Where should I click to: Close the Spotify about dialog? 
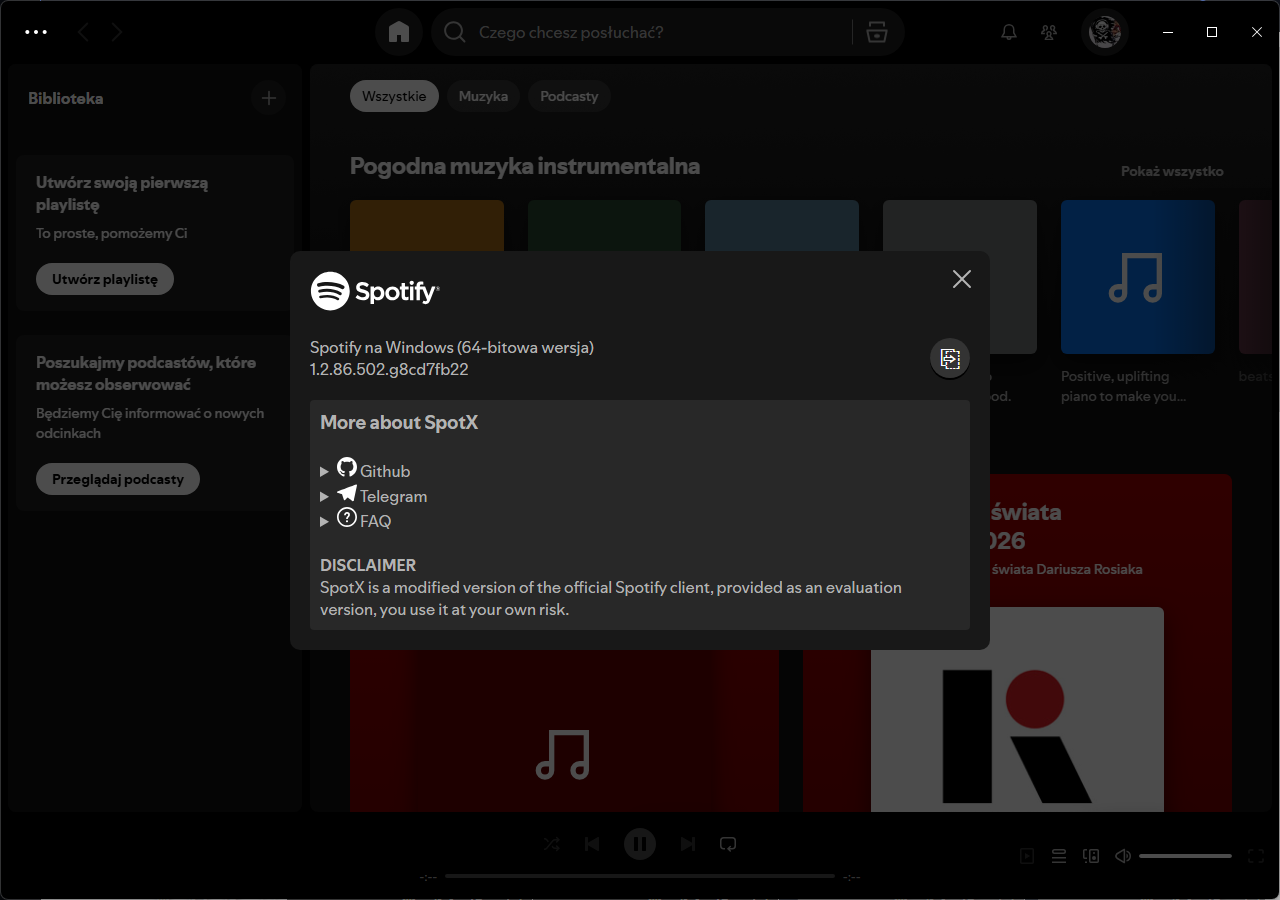point(962,279)
